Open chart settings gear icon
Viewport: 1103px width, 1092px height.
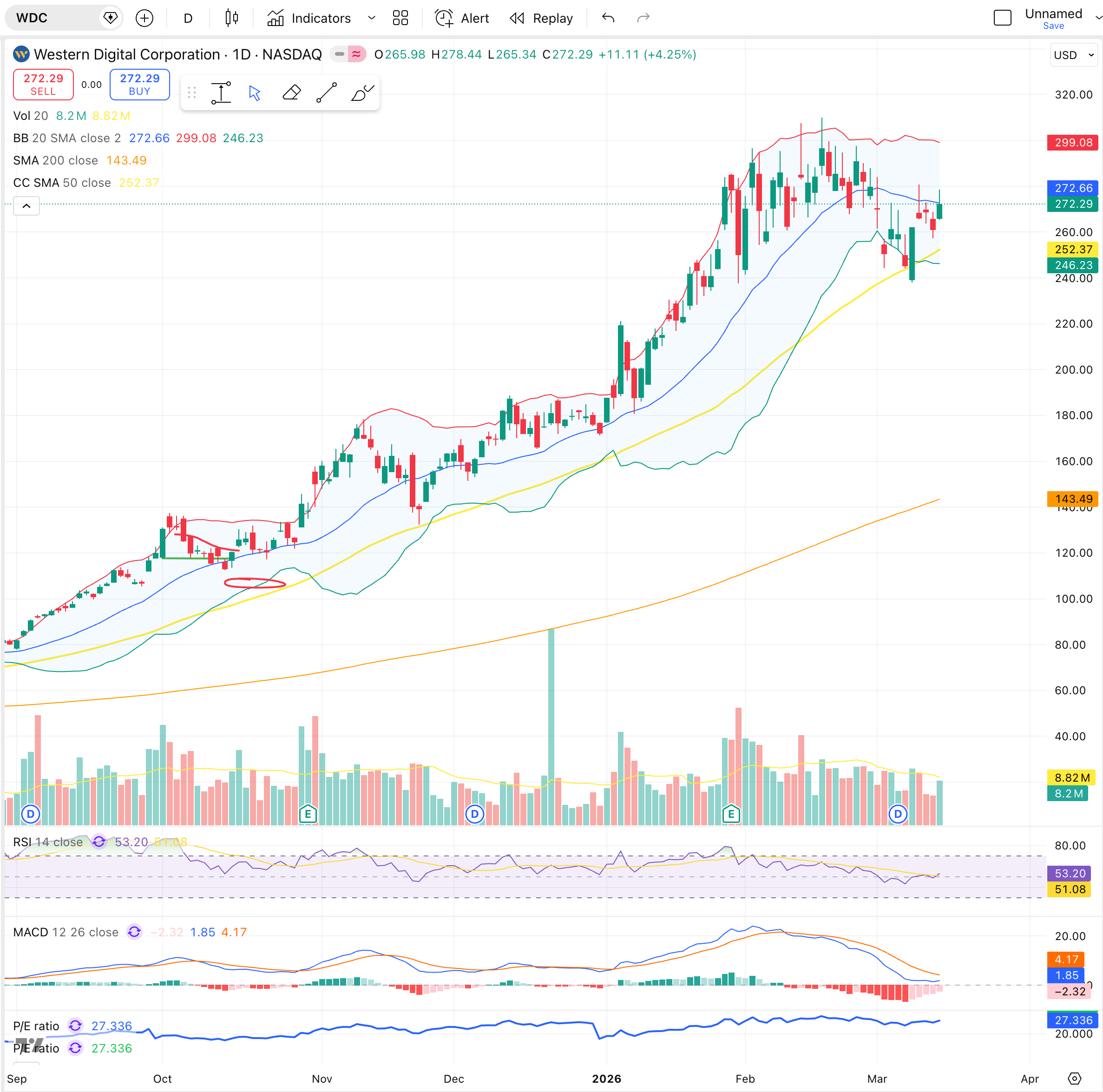coord(1075,1079)
